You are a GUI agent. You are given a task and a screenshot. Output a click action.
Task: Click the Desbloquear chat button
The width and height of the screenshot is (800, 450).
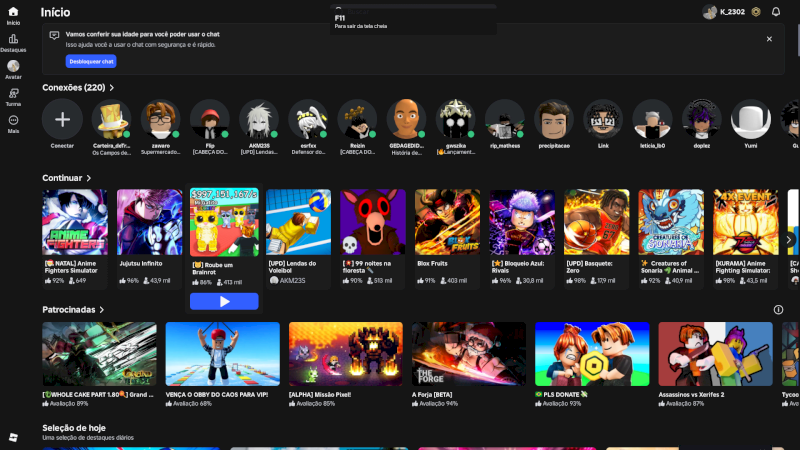click(x=91, y=61)
